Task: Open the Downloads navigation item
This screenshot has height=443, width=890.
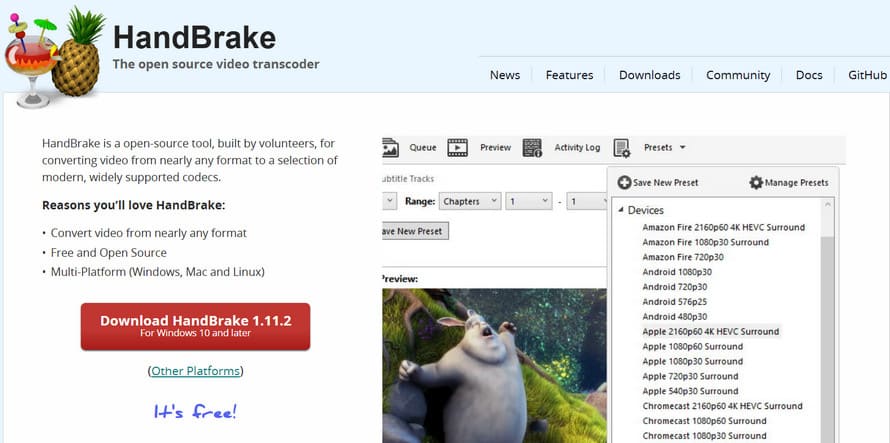Action: [650, 75]
